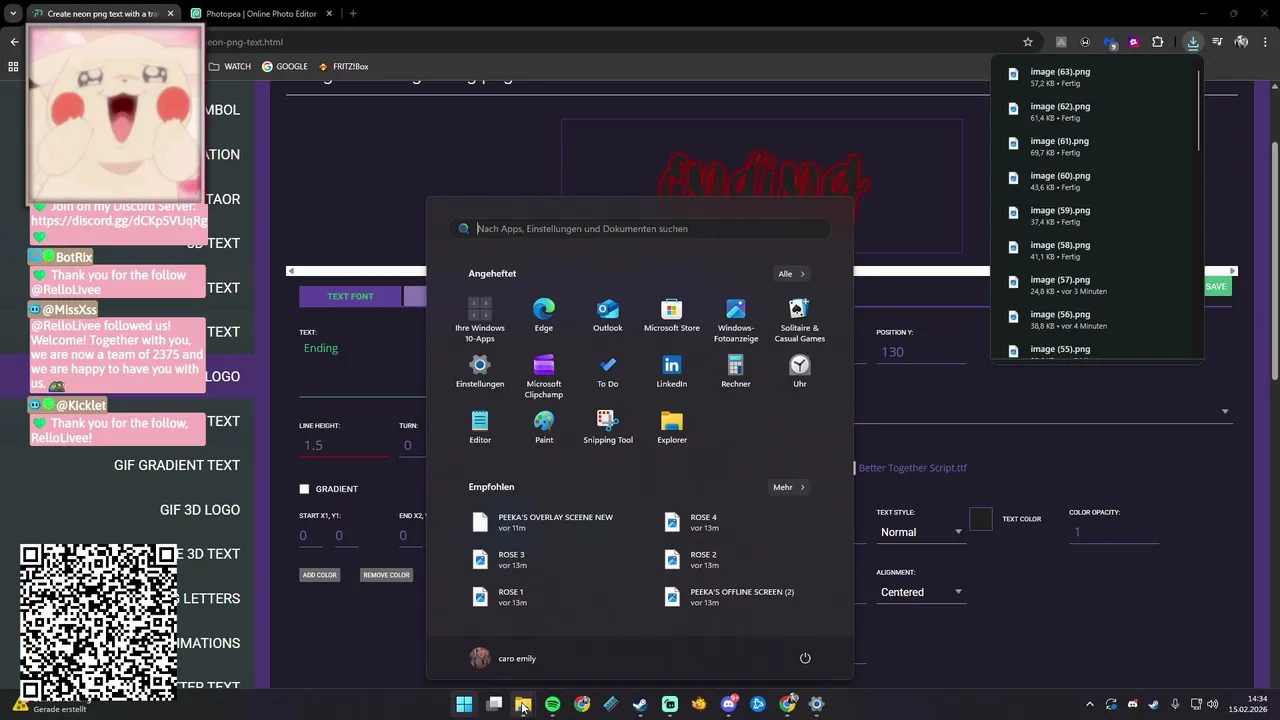Open caro emily user account

[x=503, y=658]
